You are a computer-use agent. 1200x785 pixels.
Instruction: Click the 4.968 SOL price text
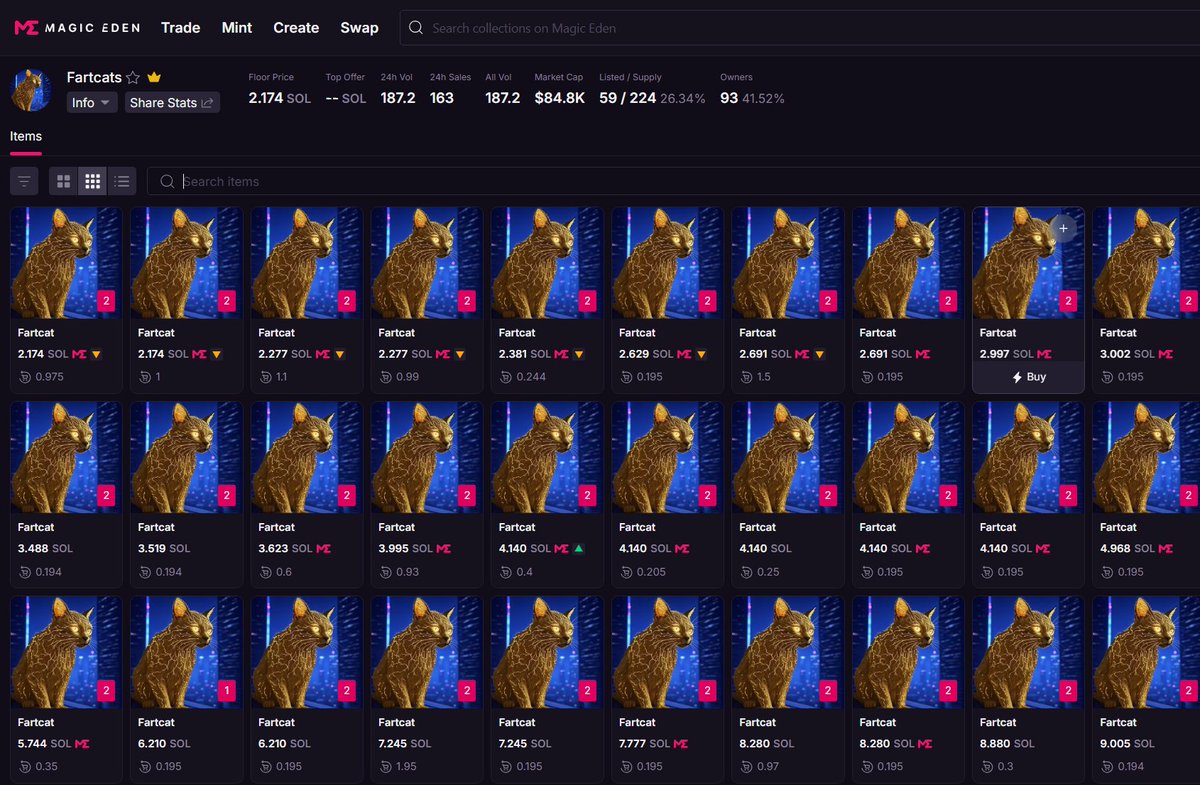[x=1126, y=548]
